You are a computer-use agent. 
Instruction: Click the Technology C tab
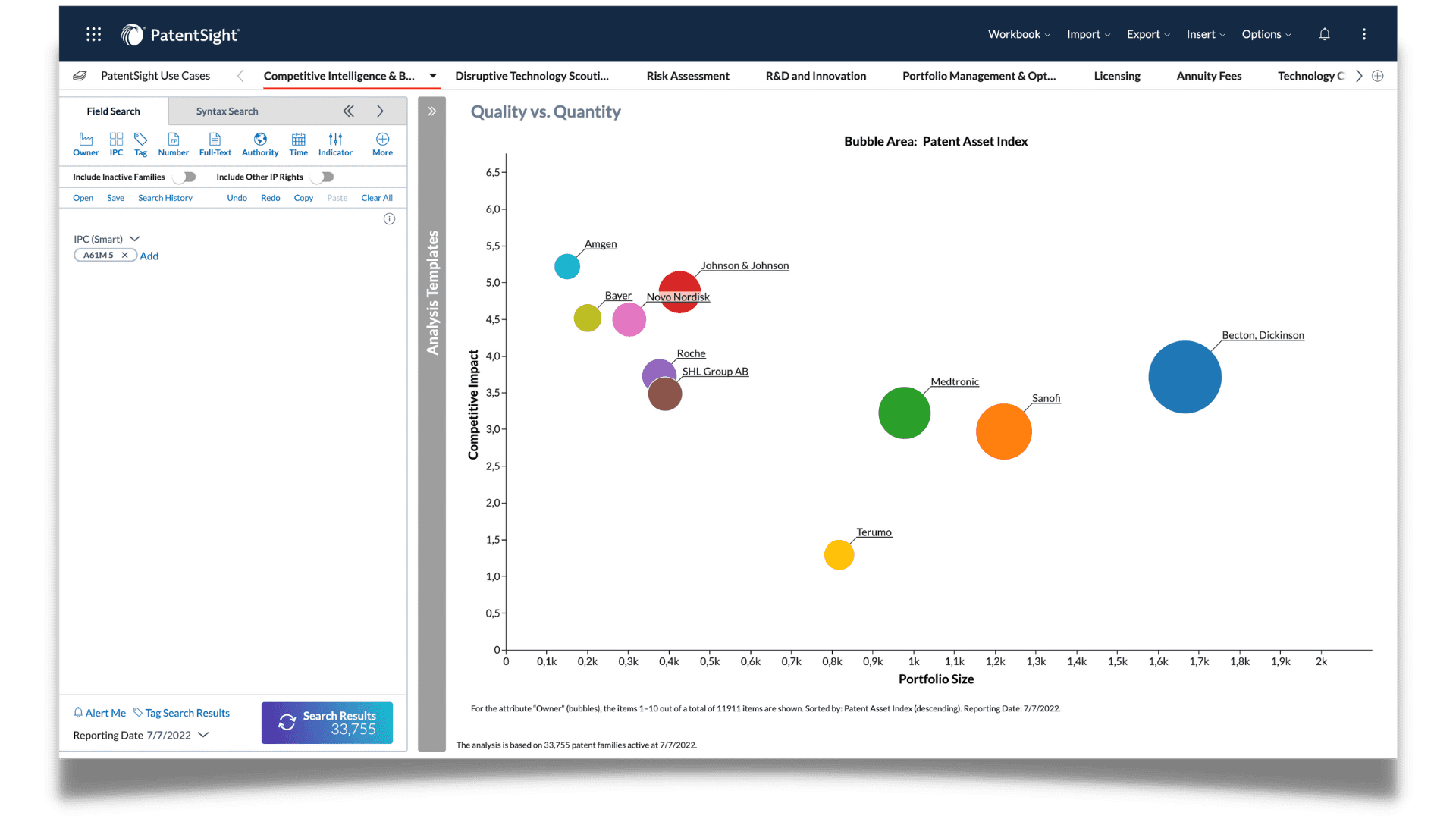1310,76
